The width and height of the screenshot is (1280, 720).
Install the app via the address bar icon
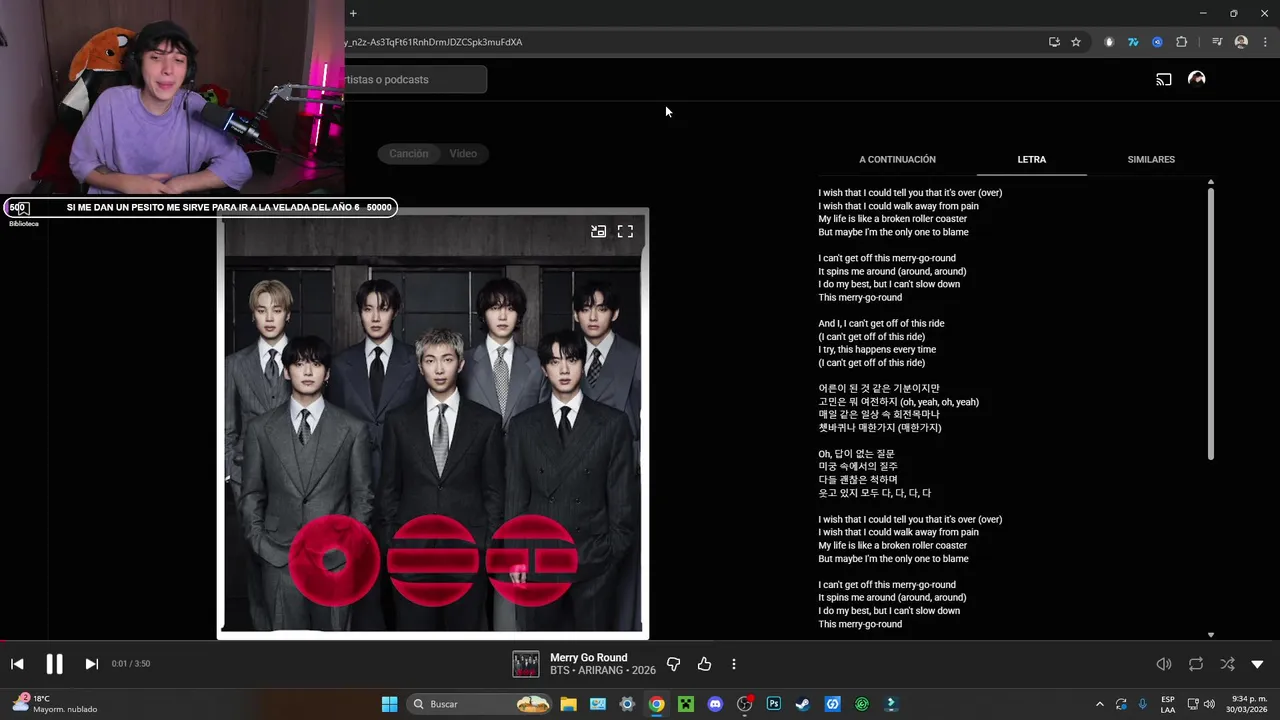1054,42
